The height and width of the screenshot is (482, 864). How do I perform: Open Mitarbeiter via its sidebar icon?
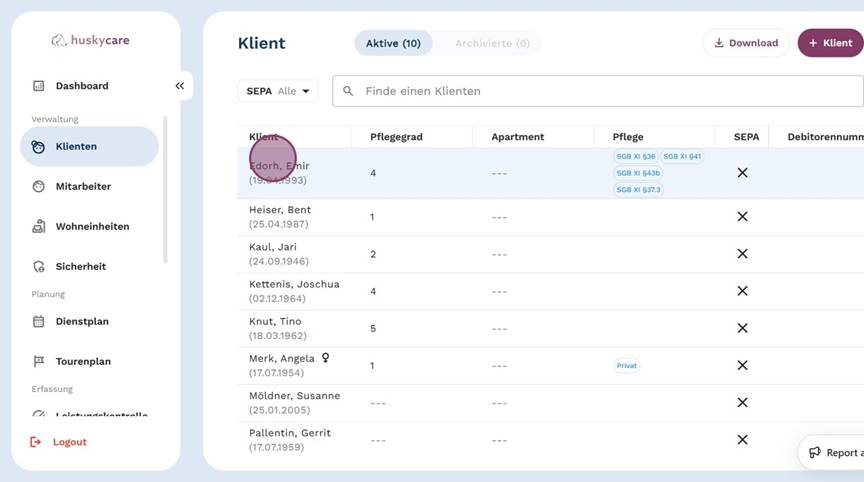39,187
